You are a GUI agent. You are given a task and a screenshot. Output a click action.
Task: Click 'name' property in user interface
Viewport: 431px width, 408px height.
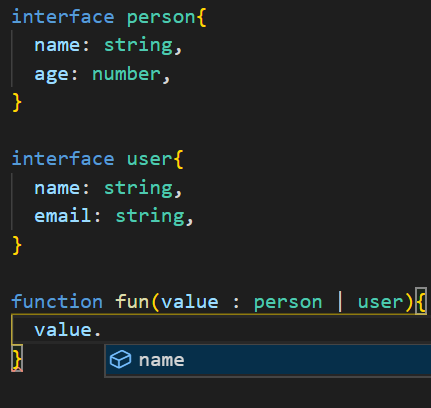coord(57,188)
